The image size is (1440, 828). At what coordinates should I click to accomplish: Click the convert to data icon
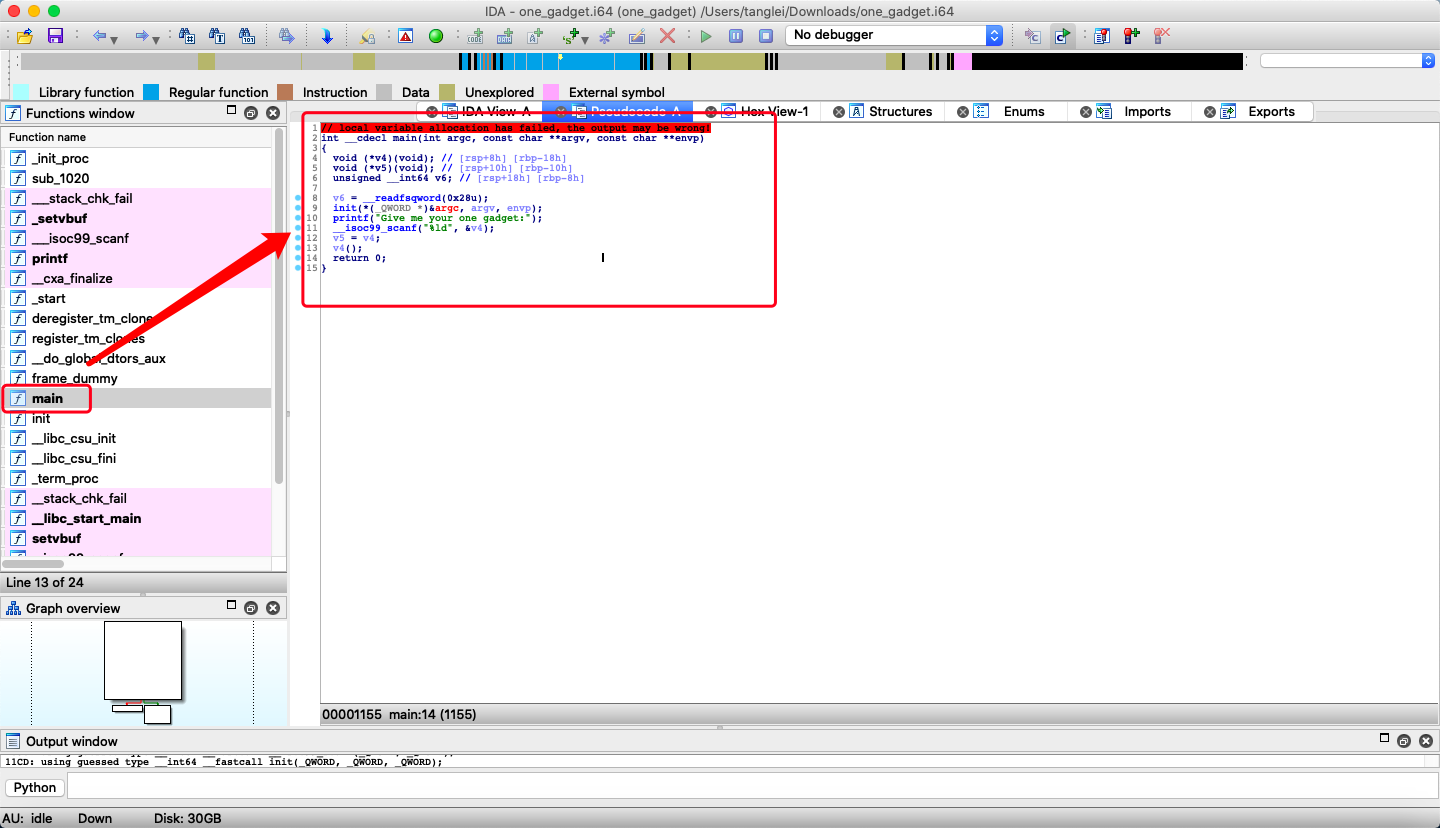point(505,36)
